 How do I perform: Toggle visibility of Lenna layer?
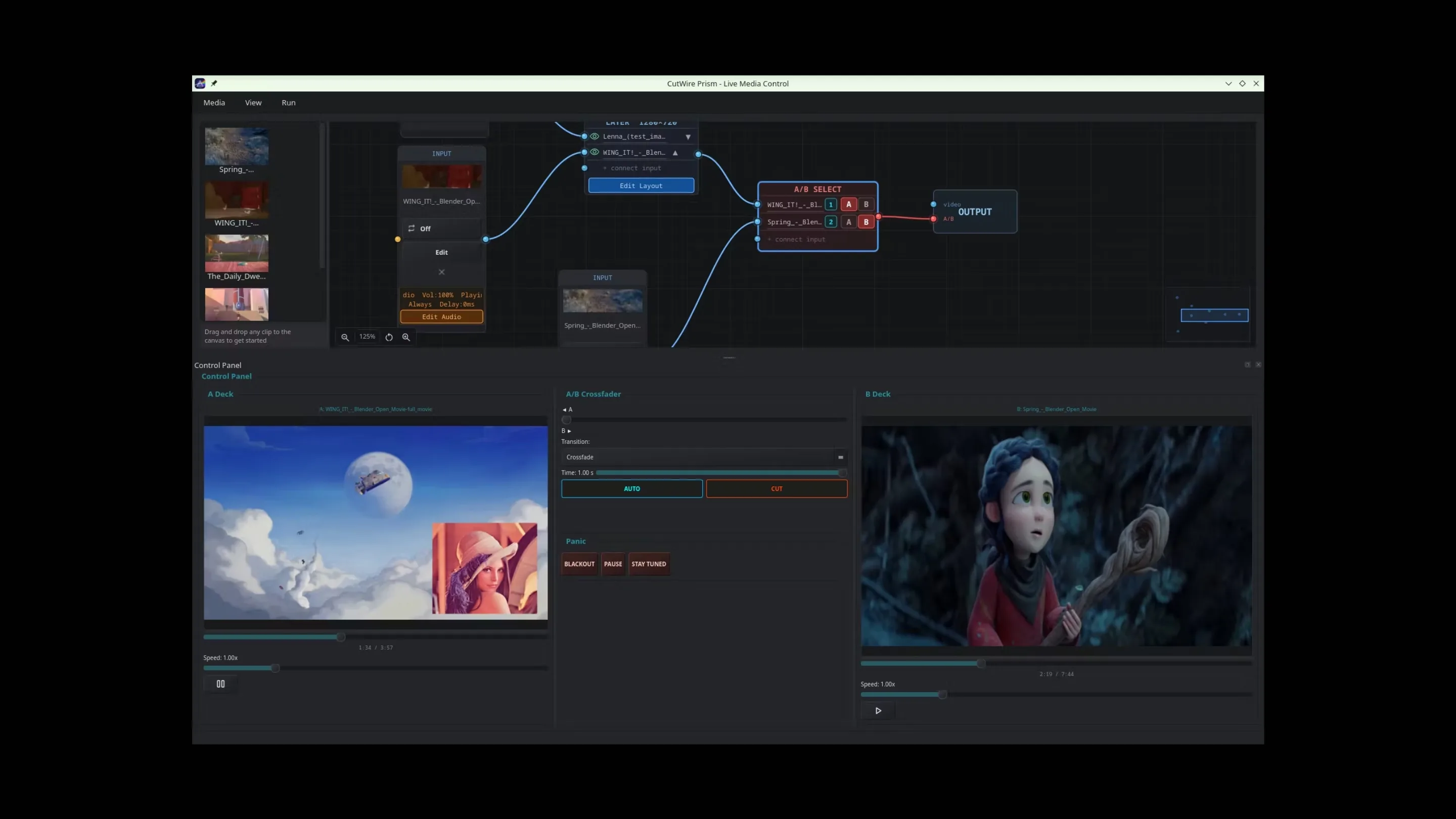tap(595, 136)
